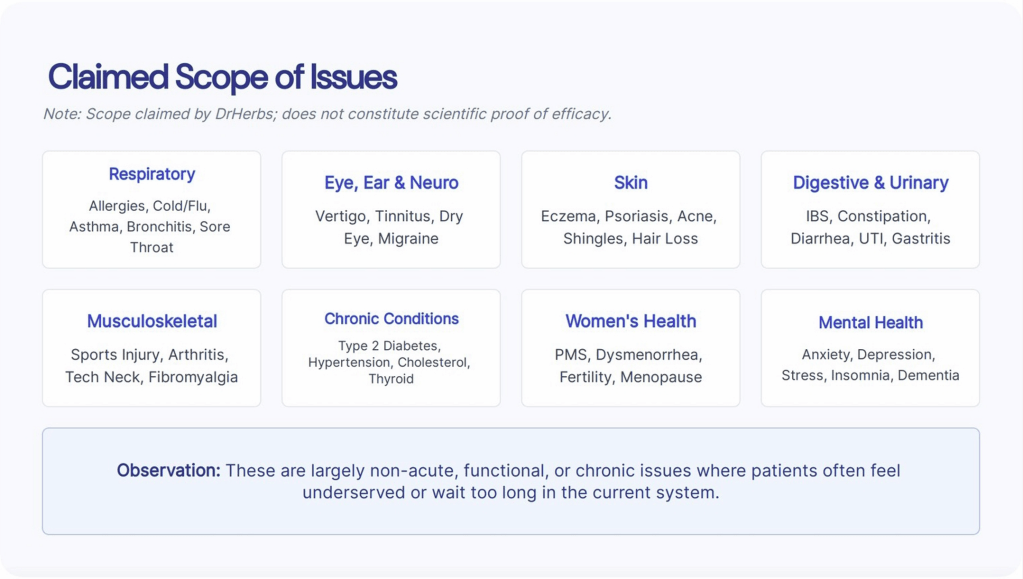1023x579 pixels.
Task: Select the "Allergies, Cold/Flu, Asthma" condition list
Action: click(151, 226)
